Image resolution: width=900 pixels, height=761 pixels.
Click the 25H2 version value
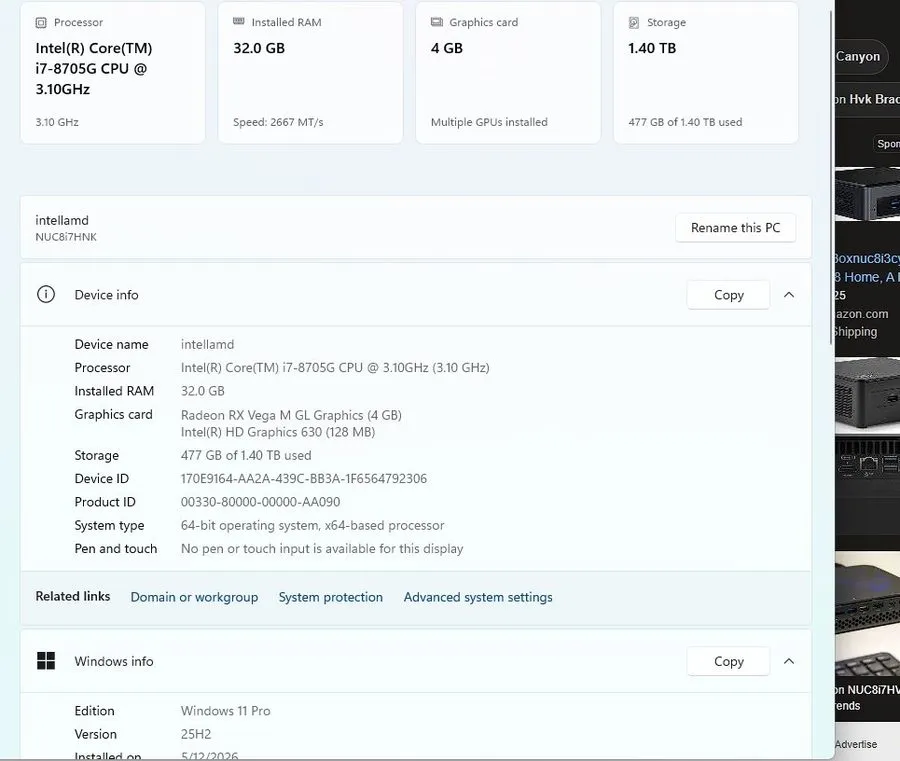coord(196,734)
